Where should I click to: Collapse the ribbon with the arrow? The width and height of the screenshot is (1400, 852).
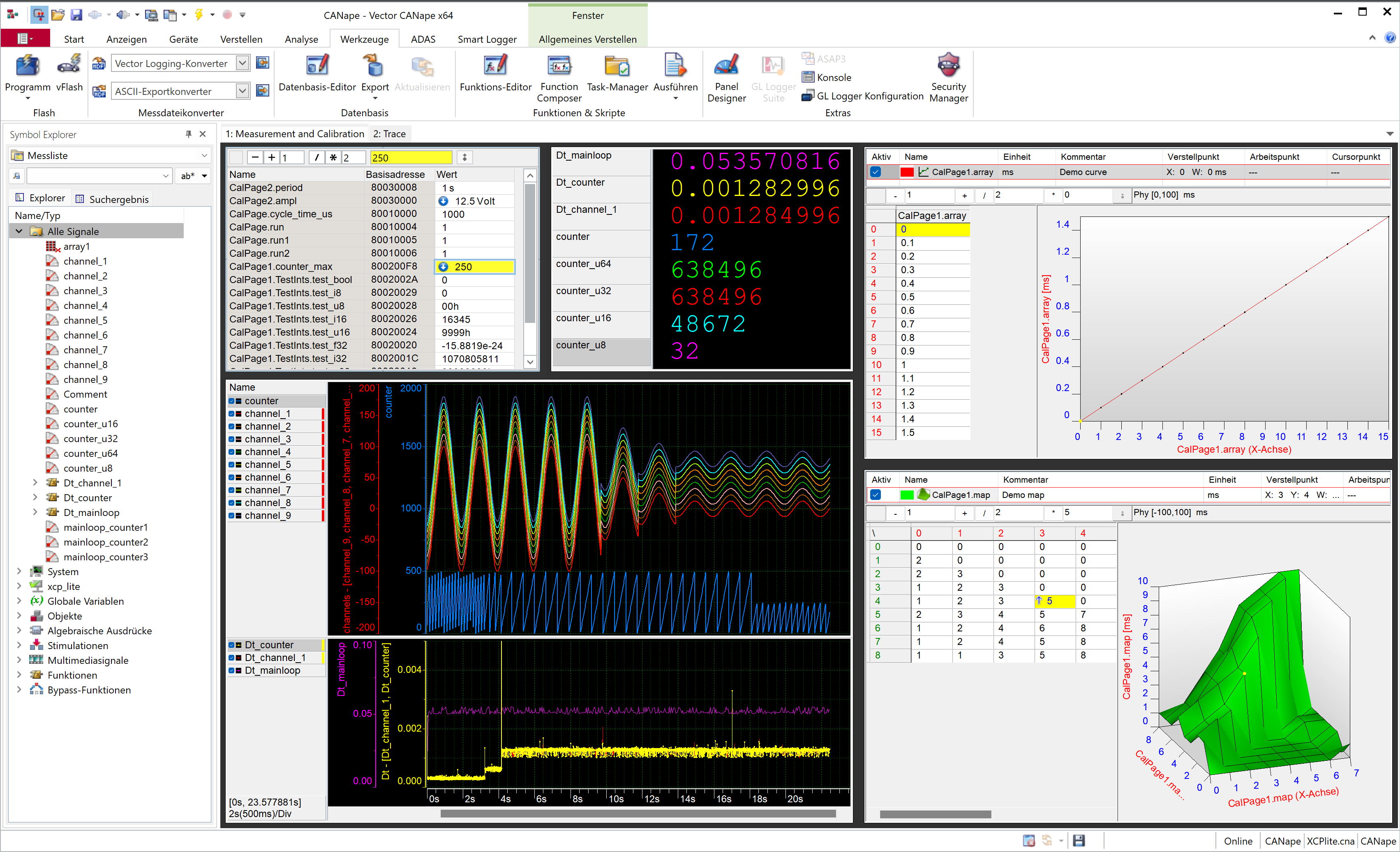[1372, 38]
